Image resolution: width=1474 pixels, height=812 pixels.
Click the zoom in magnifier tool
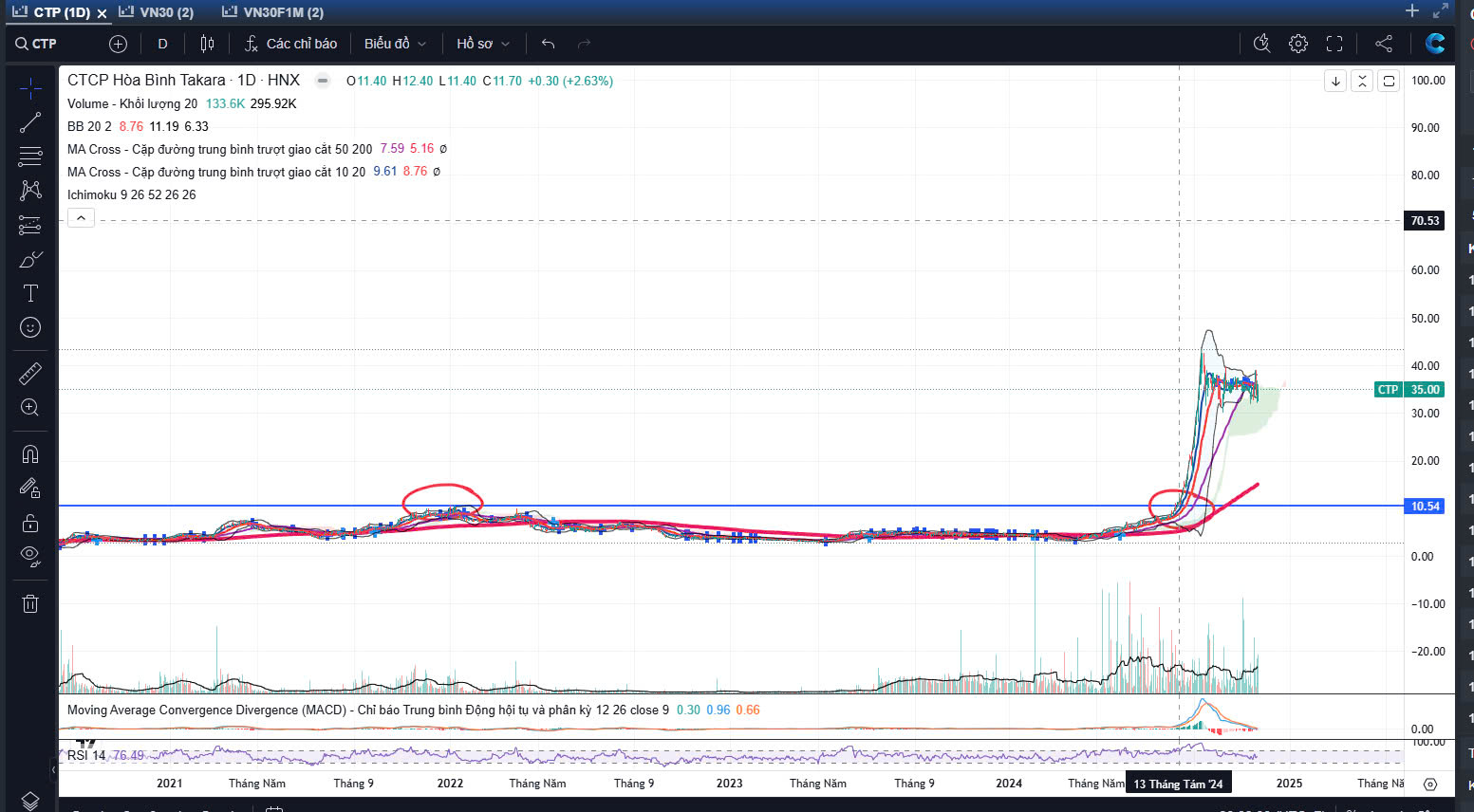click(30, 408)
